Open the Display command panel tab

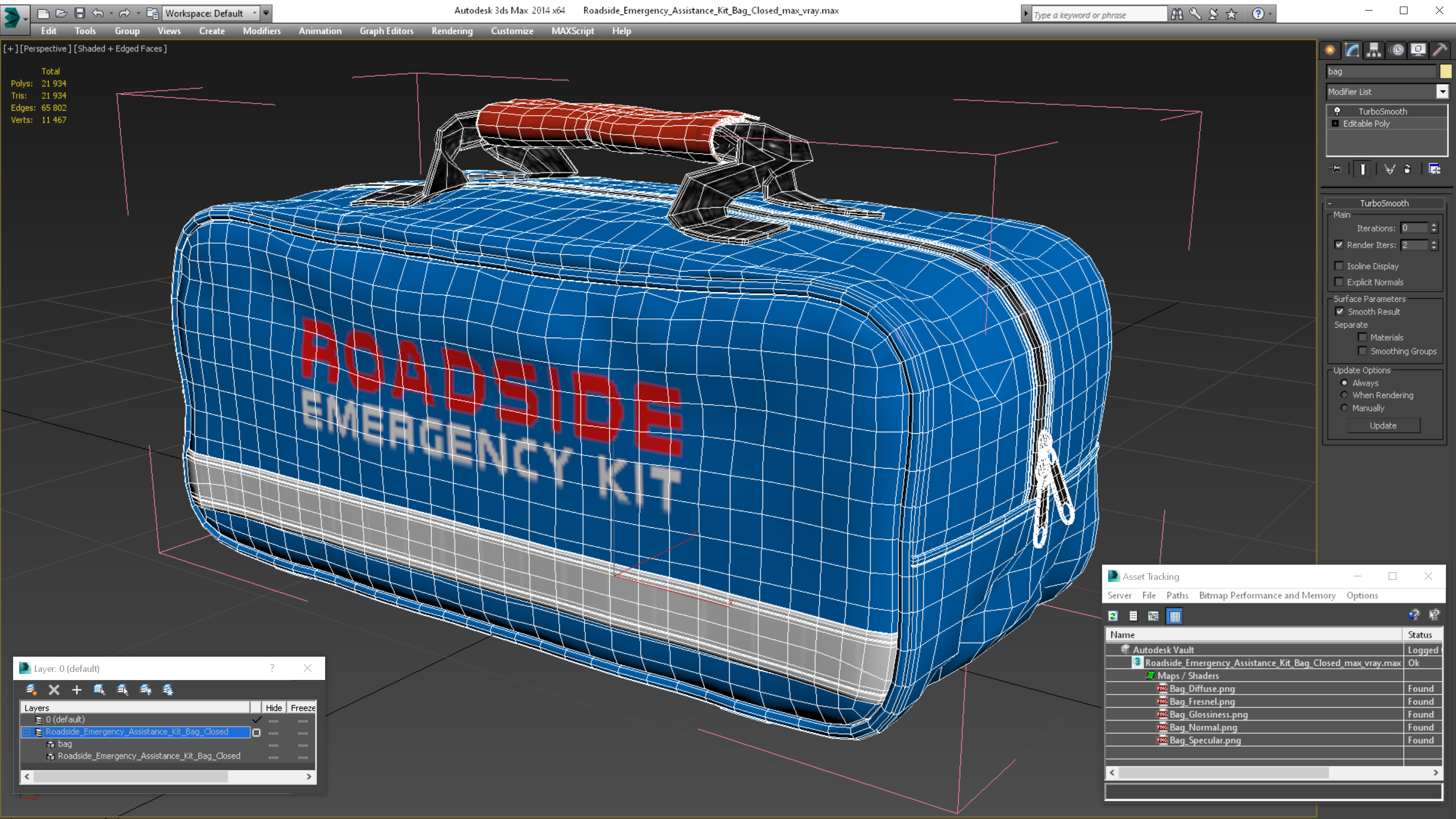(1418, 50)
